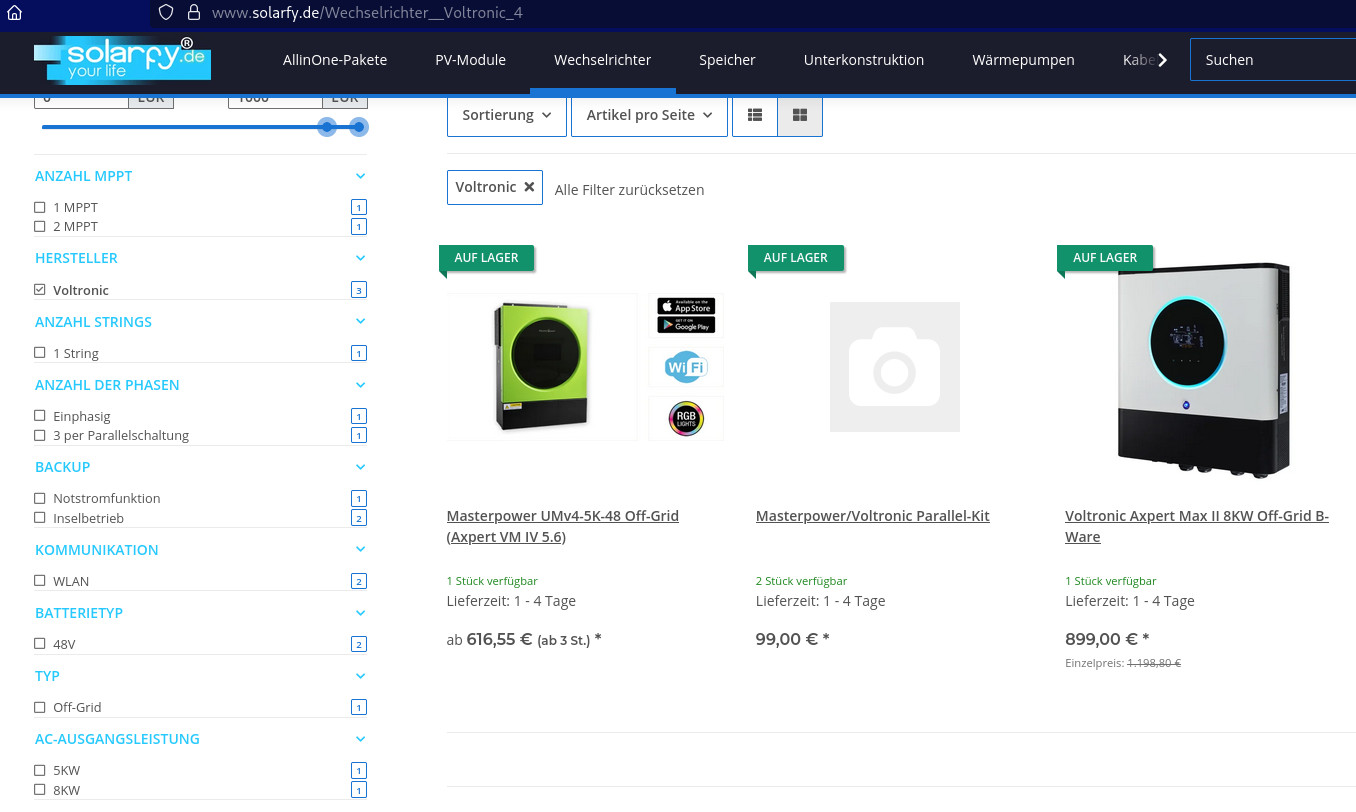Reset all filters via Alle Filter zurücksetzen
This screenshot has width=1356, height=812.
629,190
